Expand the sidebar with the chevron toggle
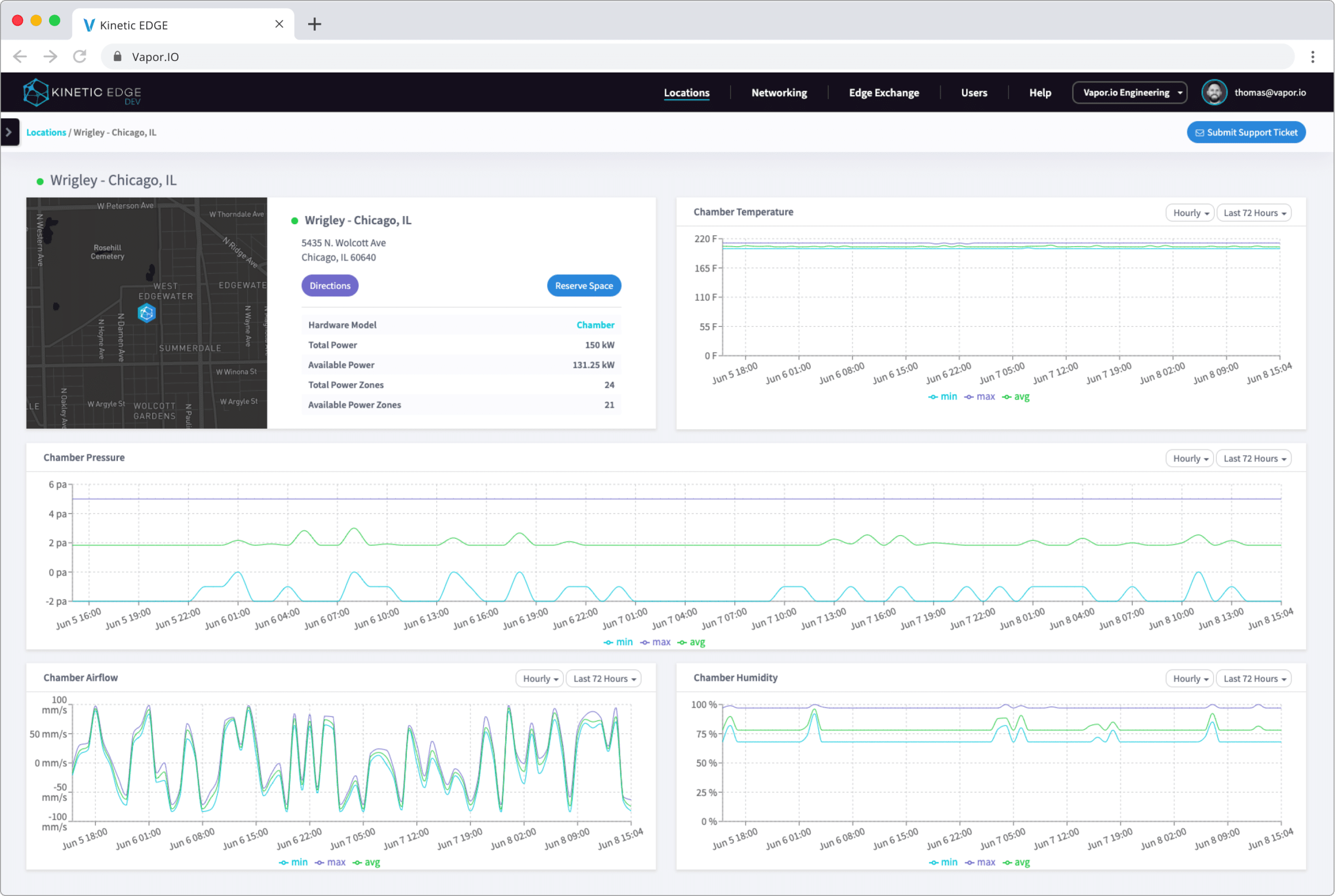The image size is (1335, 896). (9, 132)
